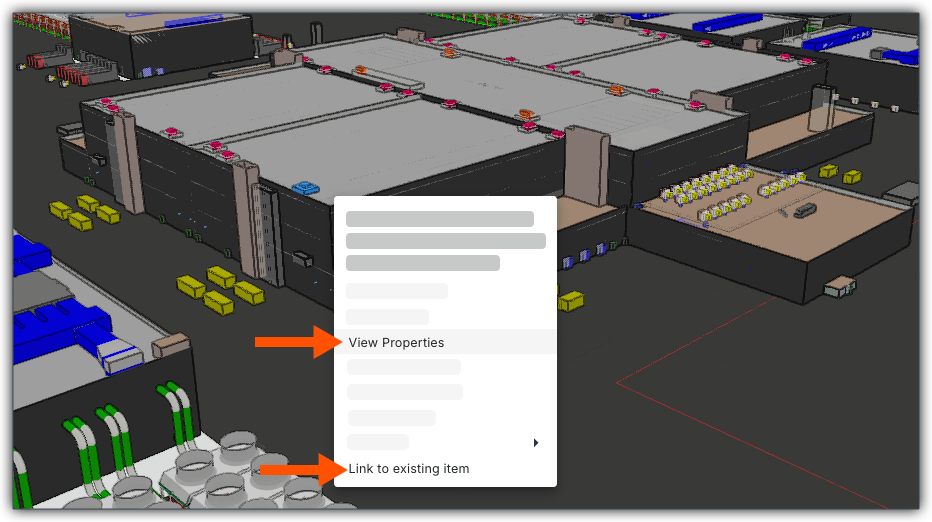Image resolution: width=932 pixels, height=522 pixels.
Task: Expand submenu arrow in the context menu
Action: pos(536,443)
